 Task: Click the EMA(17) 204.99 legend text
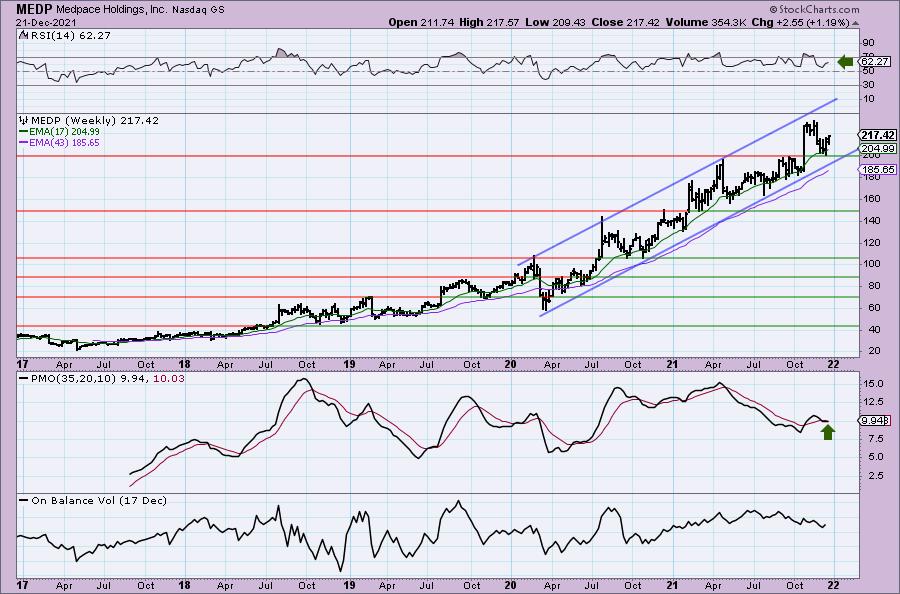[x=64, y=132]
